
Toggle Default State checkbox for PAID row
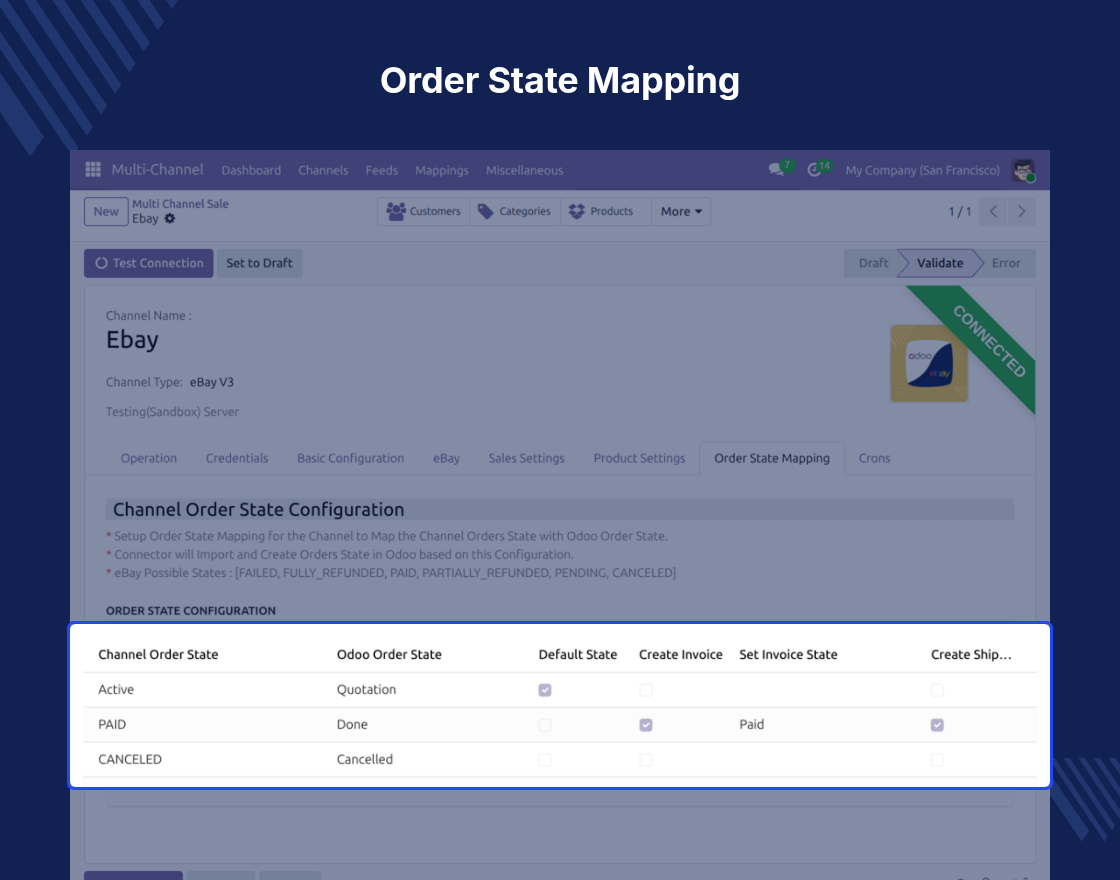click(x=545, y=725)
